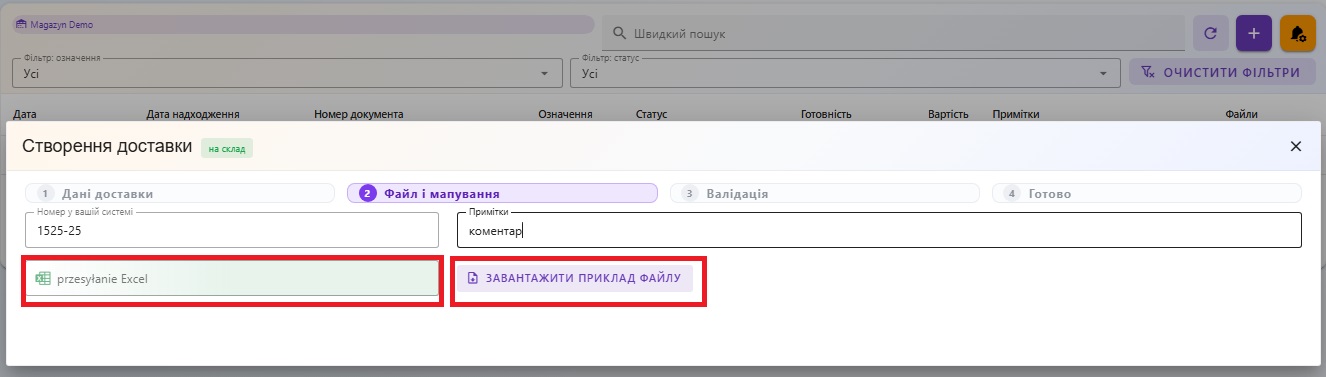Go to step 1 Дані доставки
This screenshot has height=377, width=1326.
click(179, 194)
